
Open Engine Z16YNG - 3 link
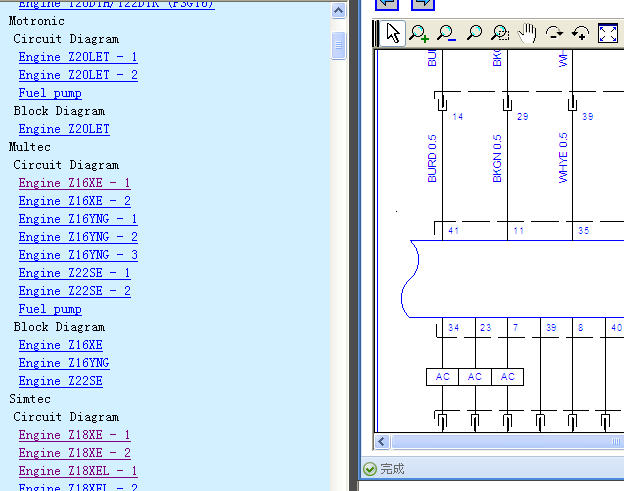click(x=78, y=255)
